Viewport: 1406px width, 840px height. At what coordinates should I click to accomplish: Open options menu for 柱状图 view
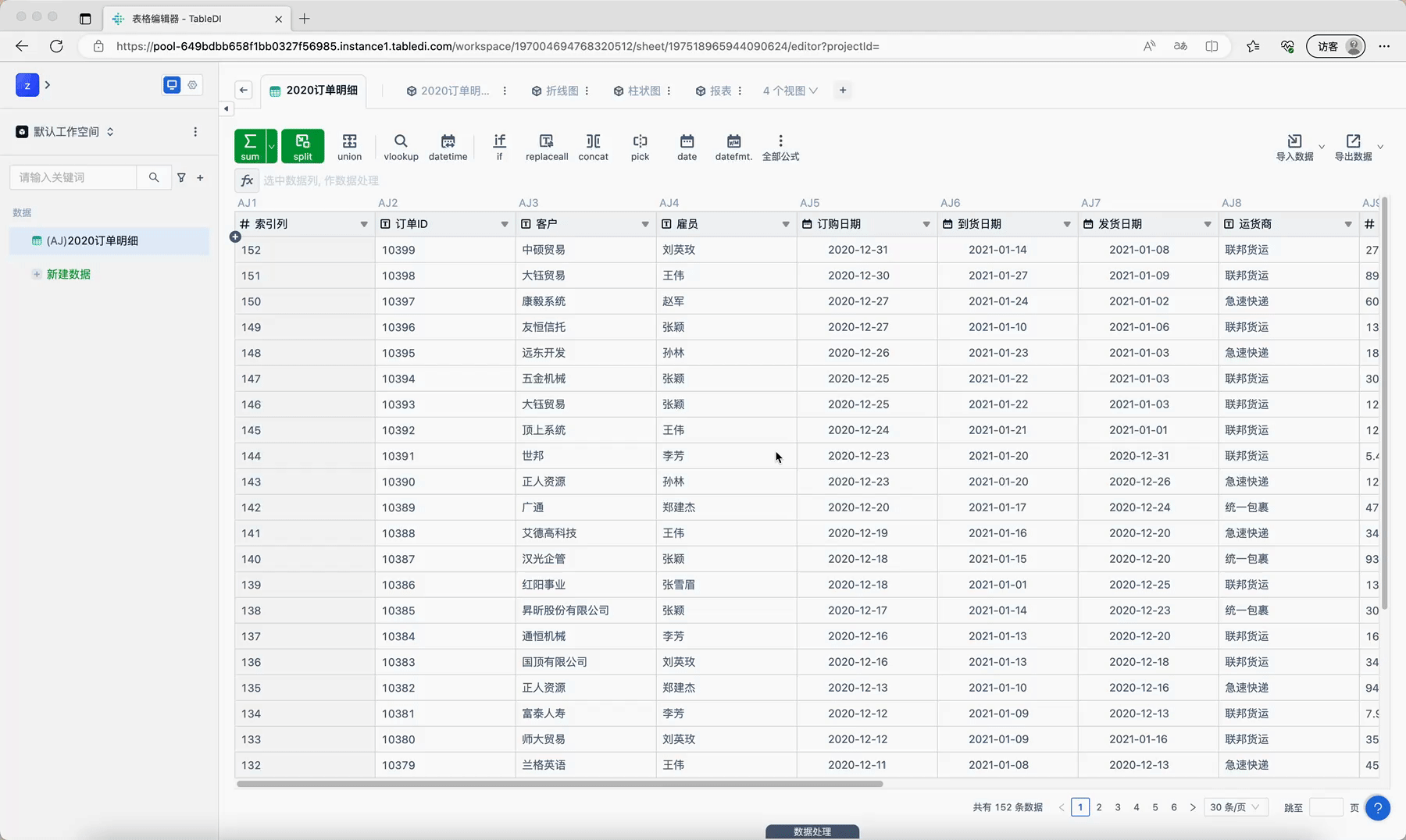(x=669, y=91)
